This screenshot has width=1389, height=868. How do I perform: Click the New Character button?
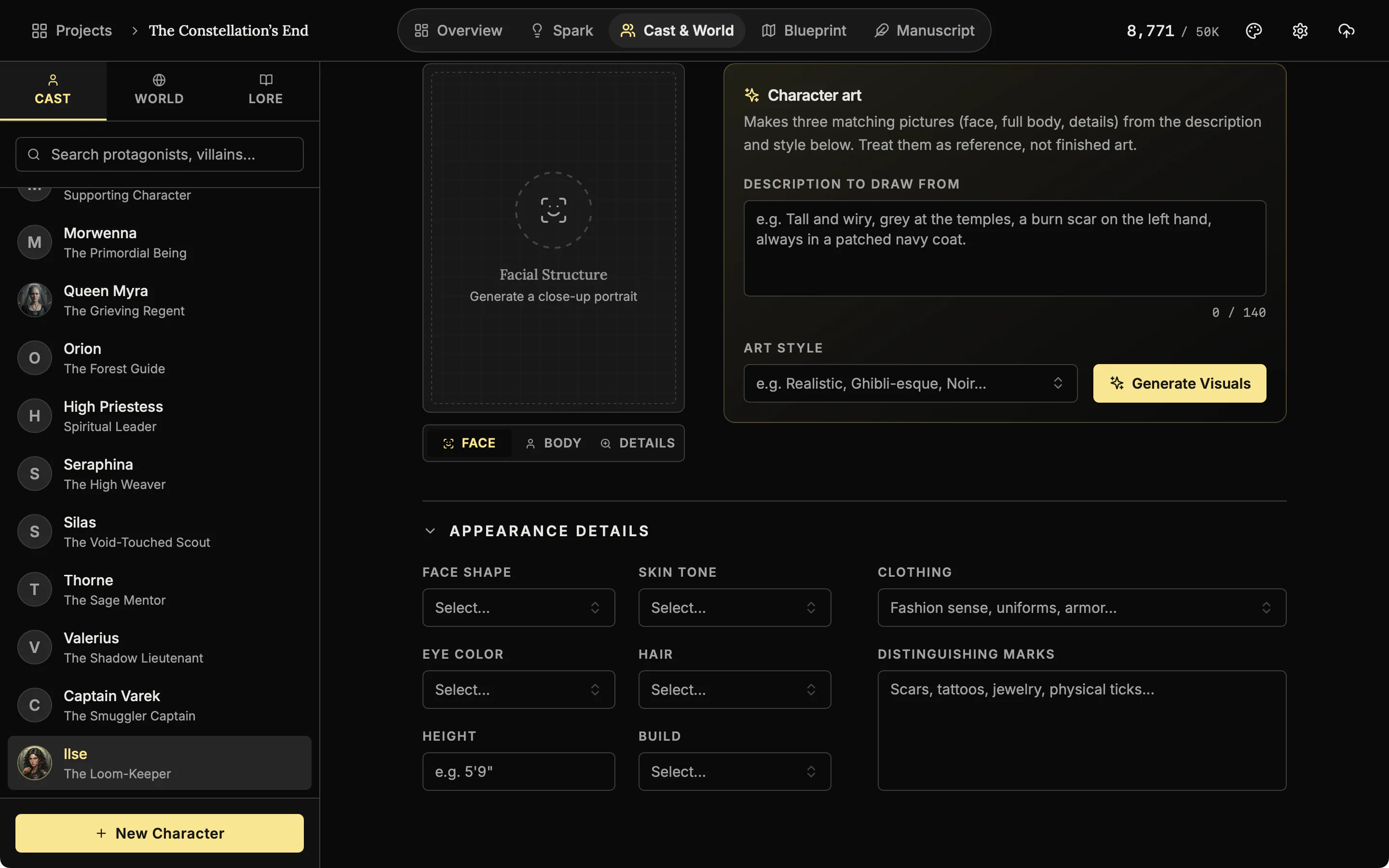click(x=160, y=833)
